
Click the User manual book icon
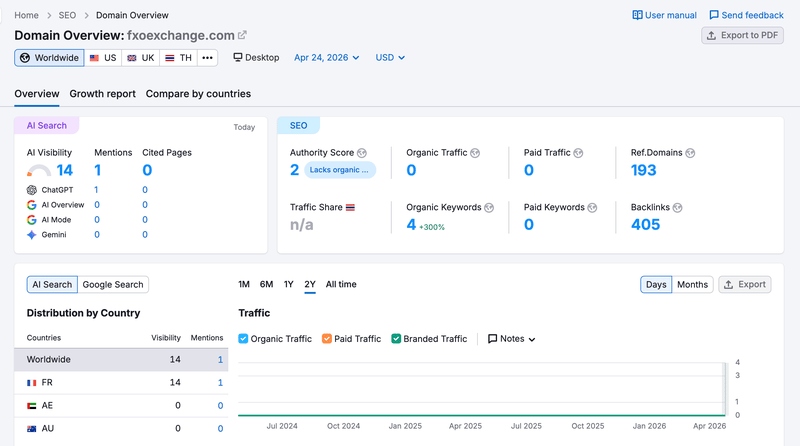coord(637,15)
